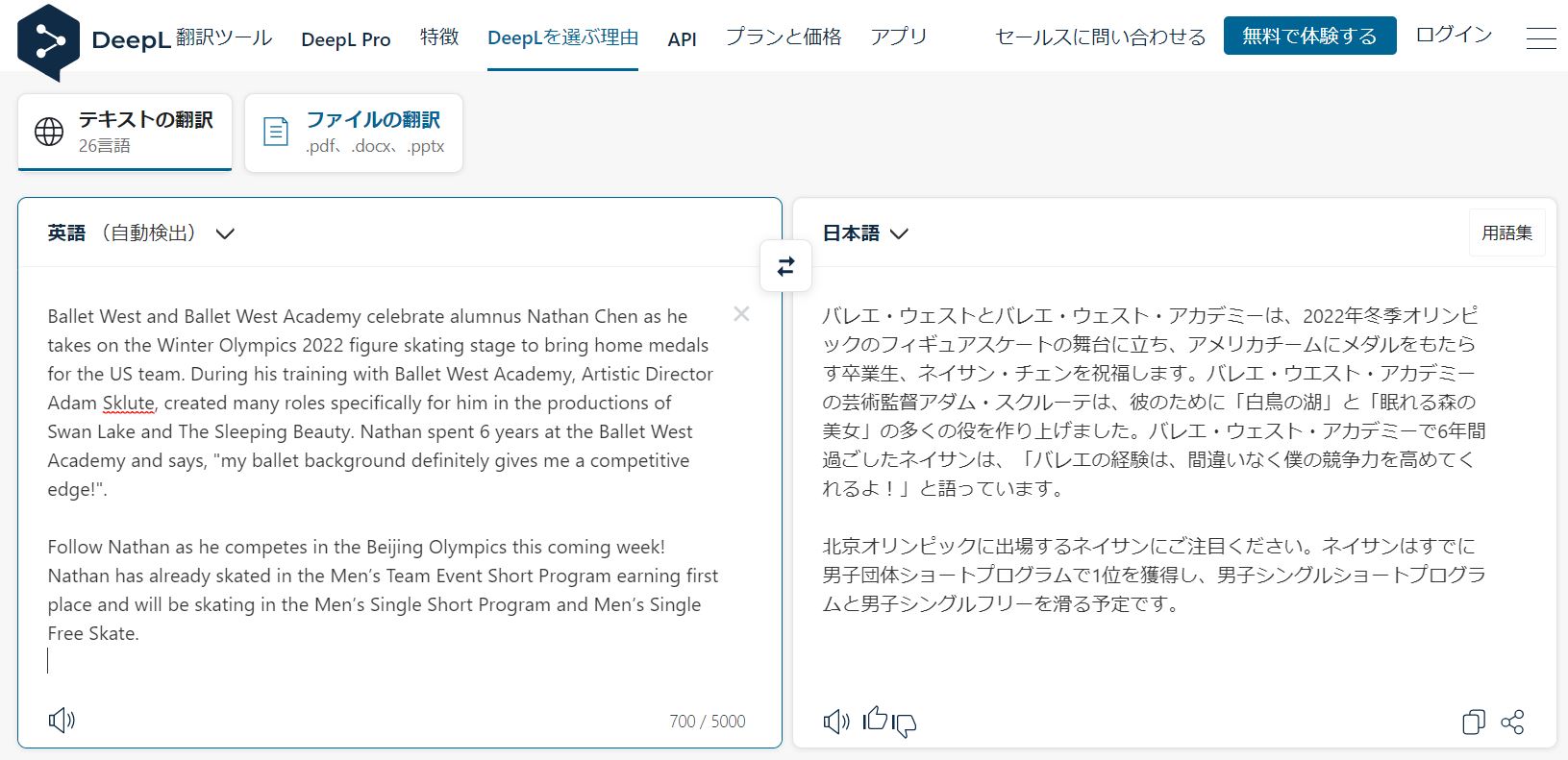Open the DeepLを選ぶ理由 menu item
Viewport: 1568px width, 760px height.
click(x=562, y=37)
